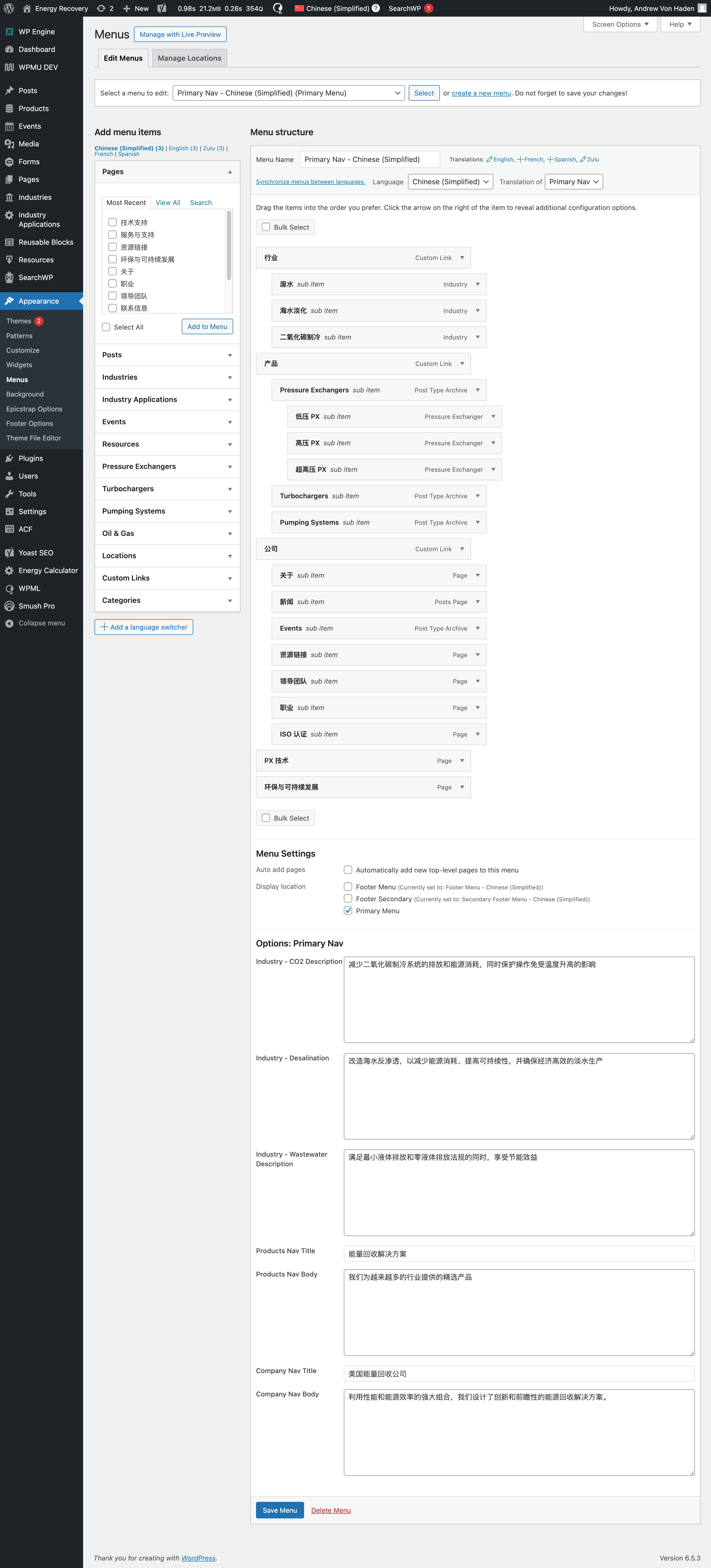Check the 领导团队 page checkbox
711x1568 pixels.
point(112,295)
